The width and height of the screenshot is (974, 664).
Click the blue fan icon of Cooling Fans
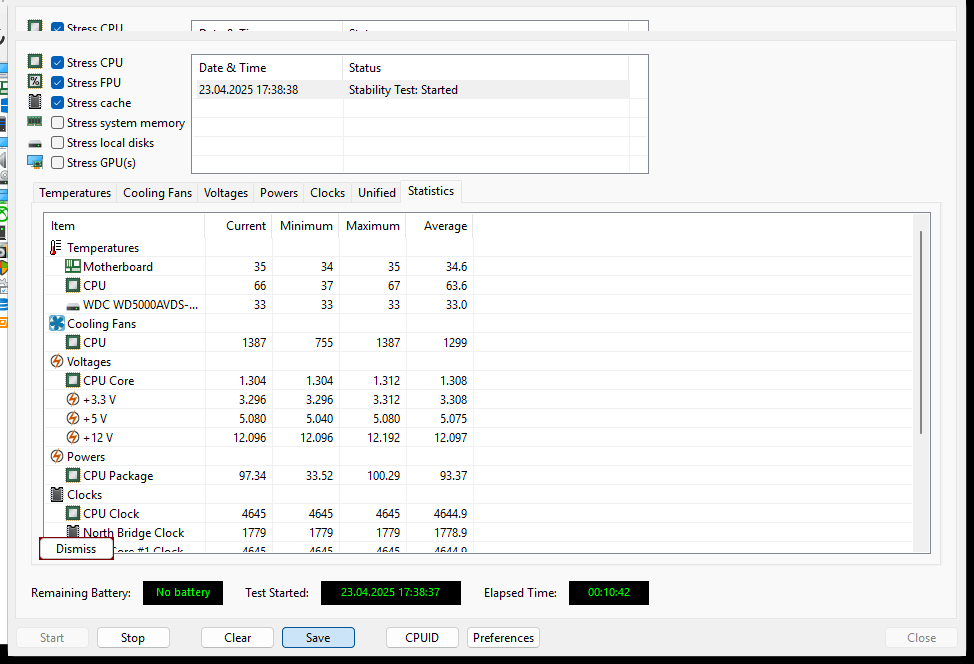pos(57,324)
